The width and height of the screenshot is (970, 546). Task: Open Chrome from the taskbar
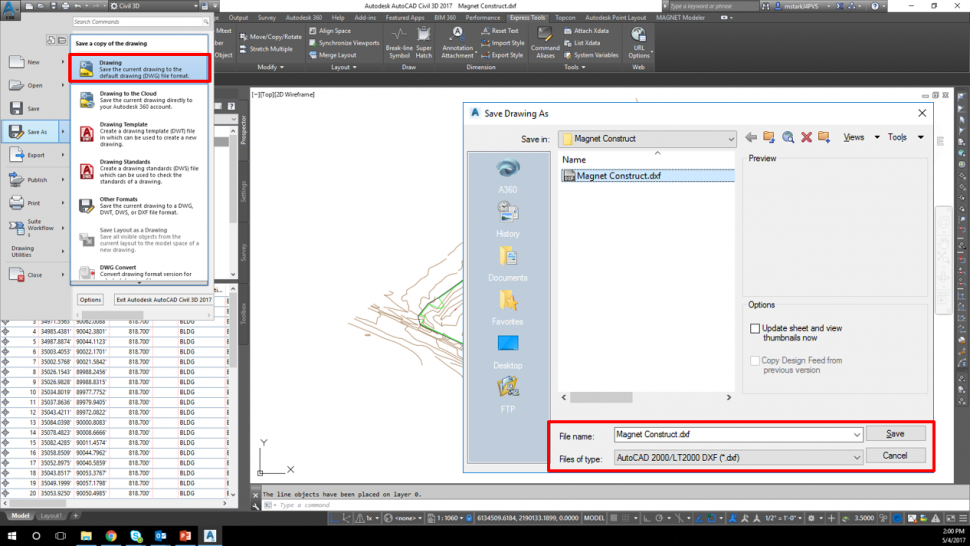click(111, 535)
